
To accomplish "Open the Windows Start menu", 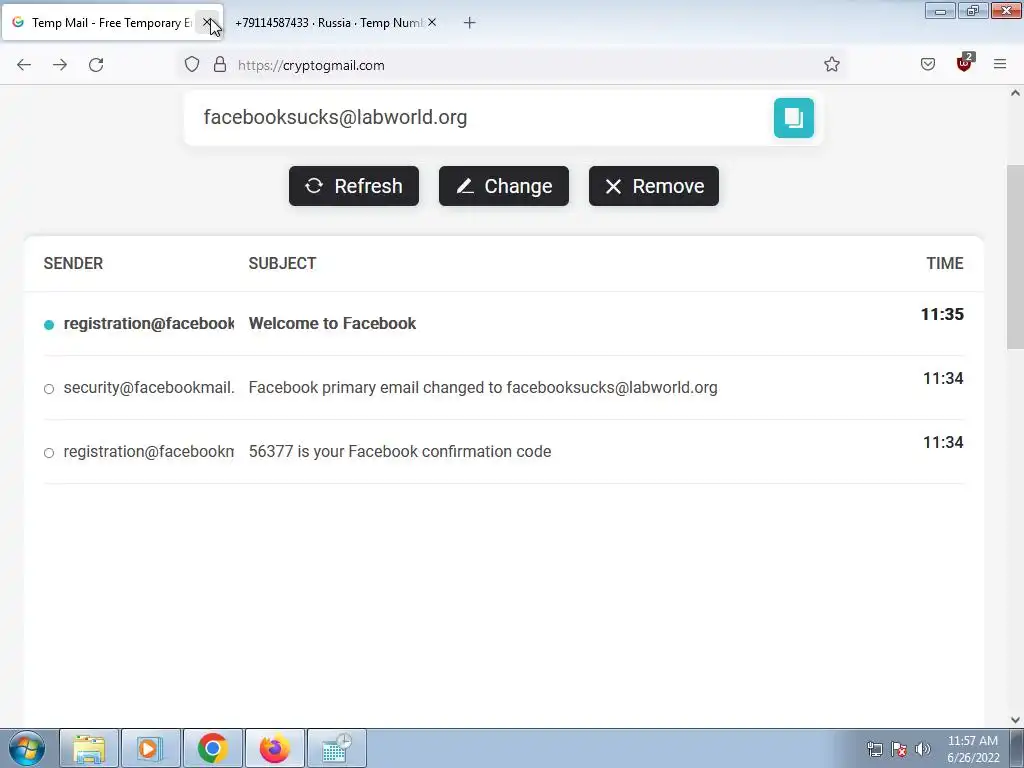I will pyautogui.click(x=27, y=748).
